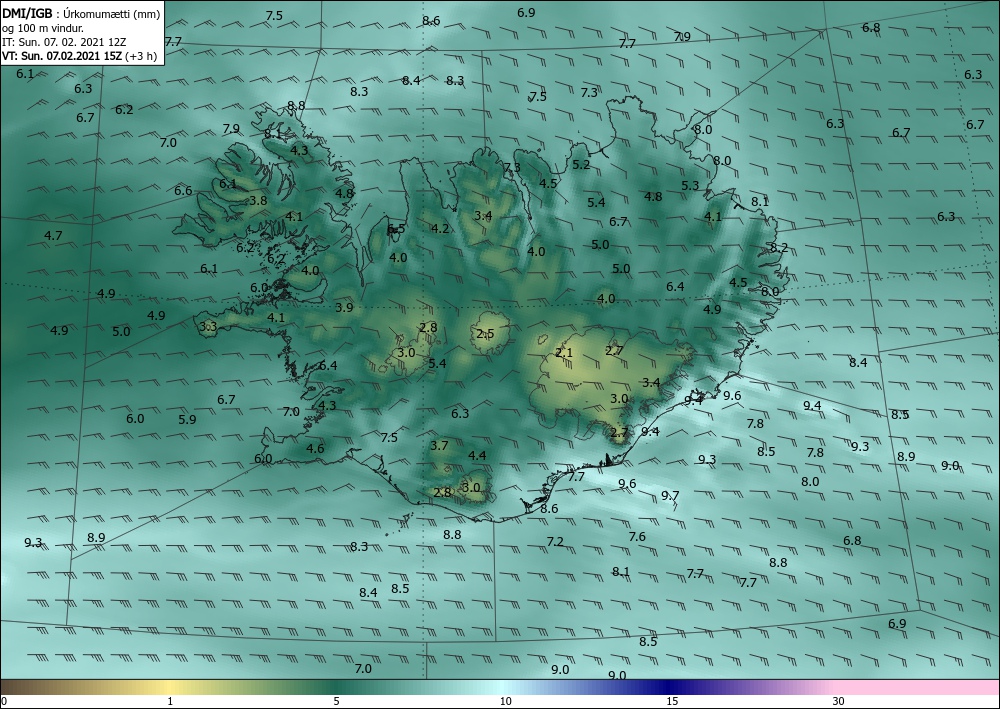Click the map value '5.3'
Image resolution: width=1000 pixels, height=709 pixels.
[690, 186]
